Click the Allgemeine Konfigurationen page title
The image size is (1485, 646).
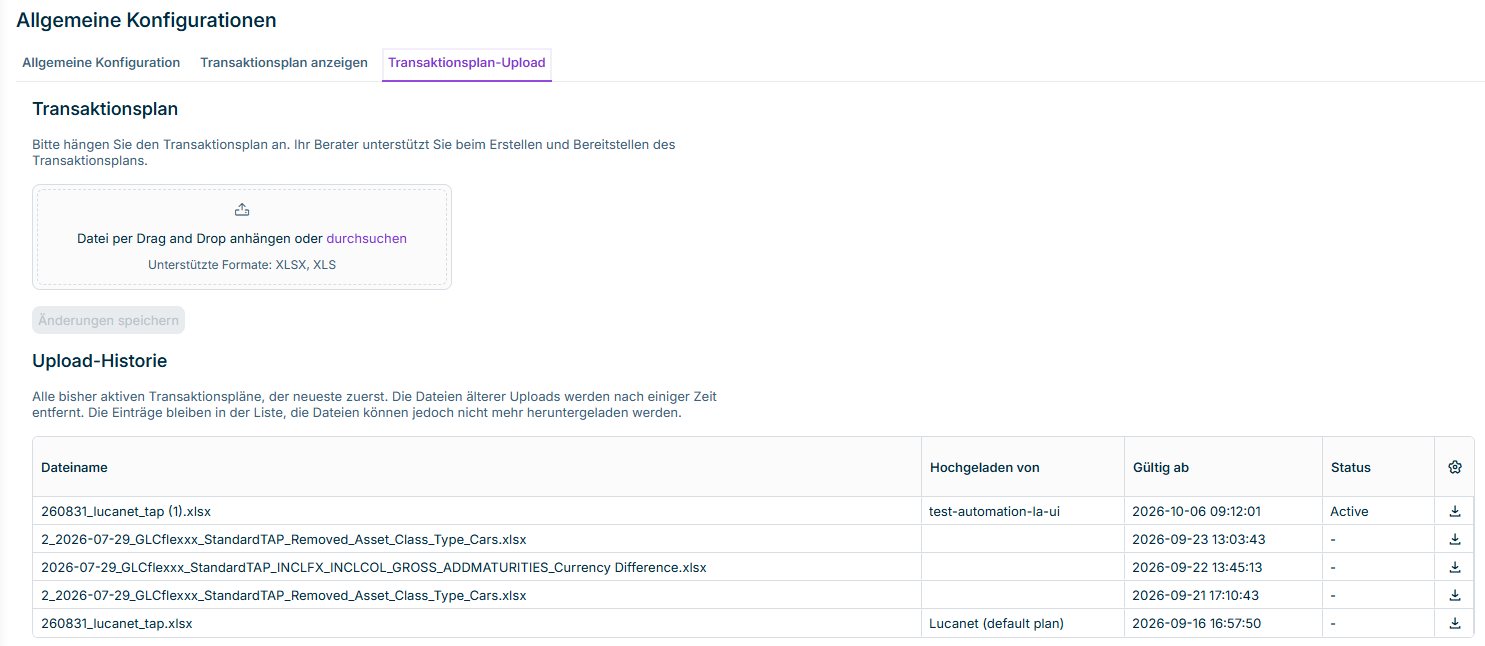point(147,20)
